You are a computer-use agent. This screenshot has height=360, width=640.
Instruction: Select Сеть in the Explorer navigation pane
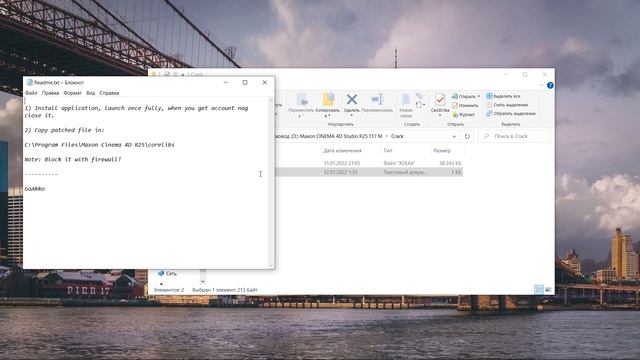[x=167, y=273]
